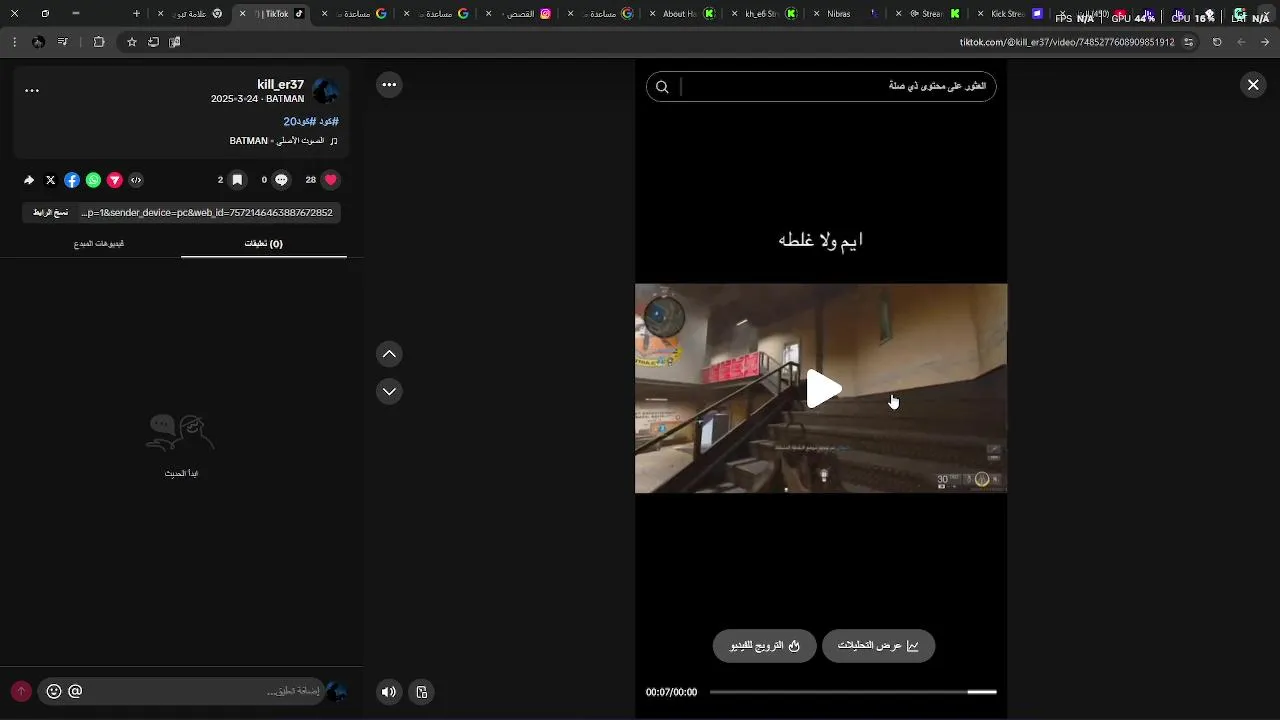Copy the link with the نسخ الرابط button

pyautogui.click(x=51, y=212)
